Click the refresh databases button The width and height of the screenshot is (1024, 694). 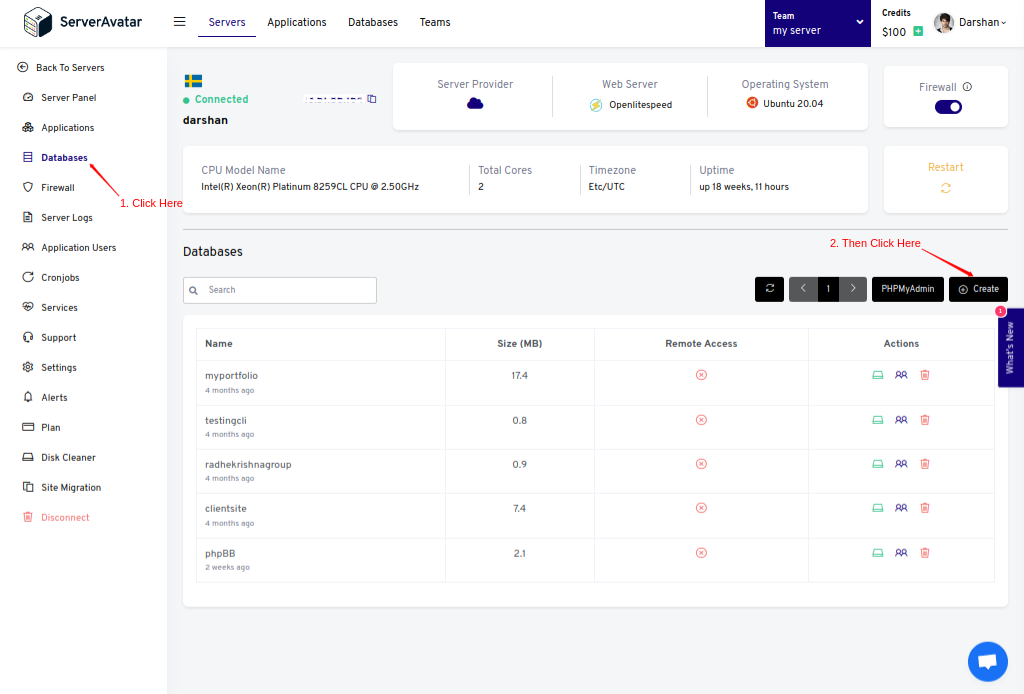769,289
